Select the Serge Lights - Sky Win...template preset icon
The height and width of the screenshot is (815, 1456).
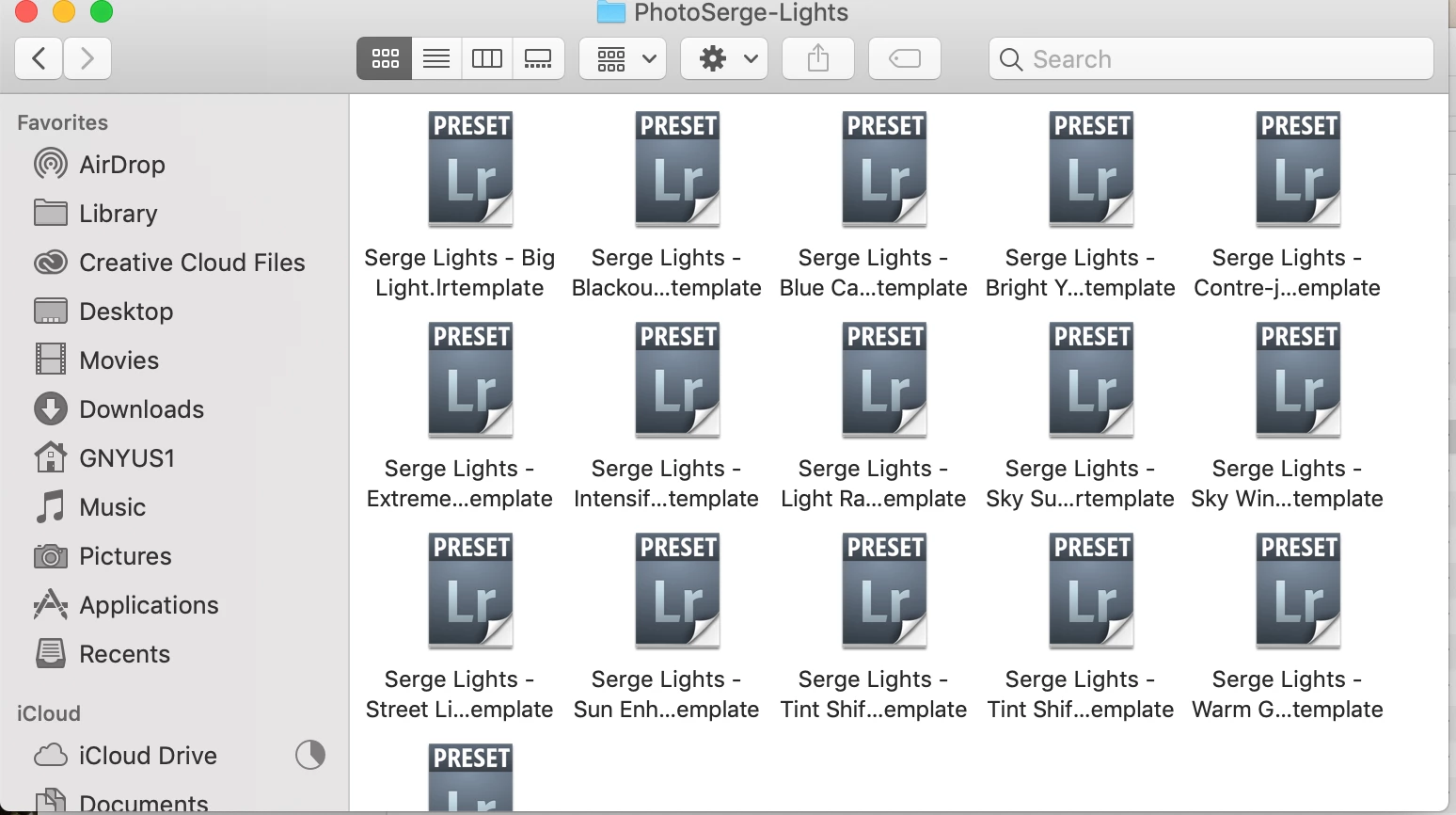pyautogui.click(x=1298, y=379)
